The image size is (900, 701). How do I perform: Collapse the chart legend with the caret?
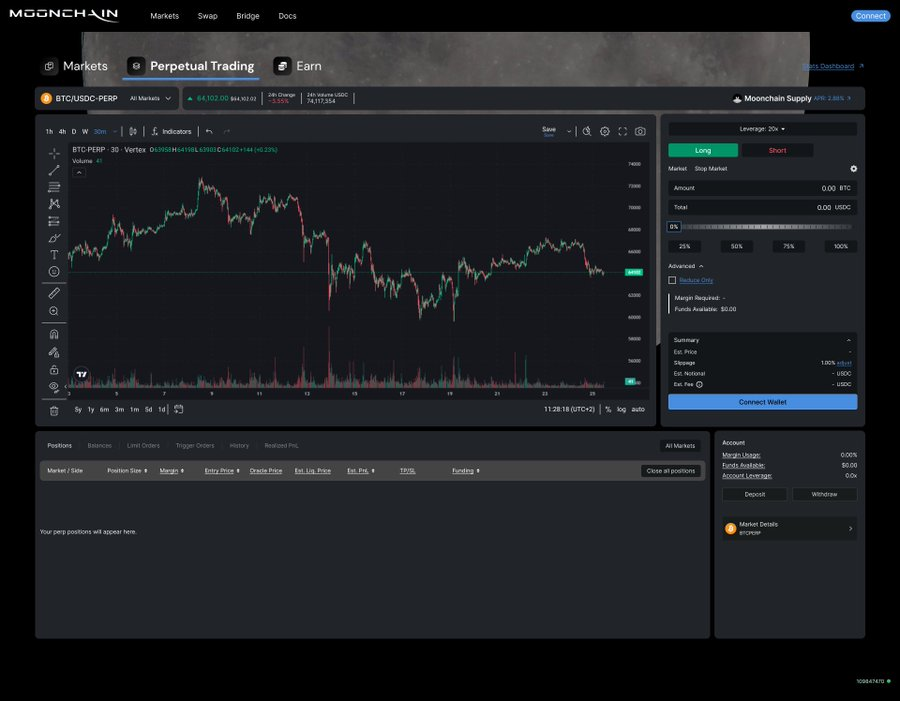[x=79, y=172]
